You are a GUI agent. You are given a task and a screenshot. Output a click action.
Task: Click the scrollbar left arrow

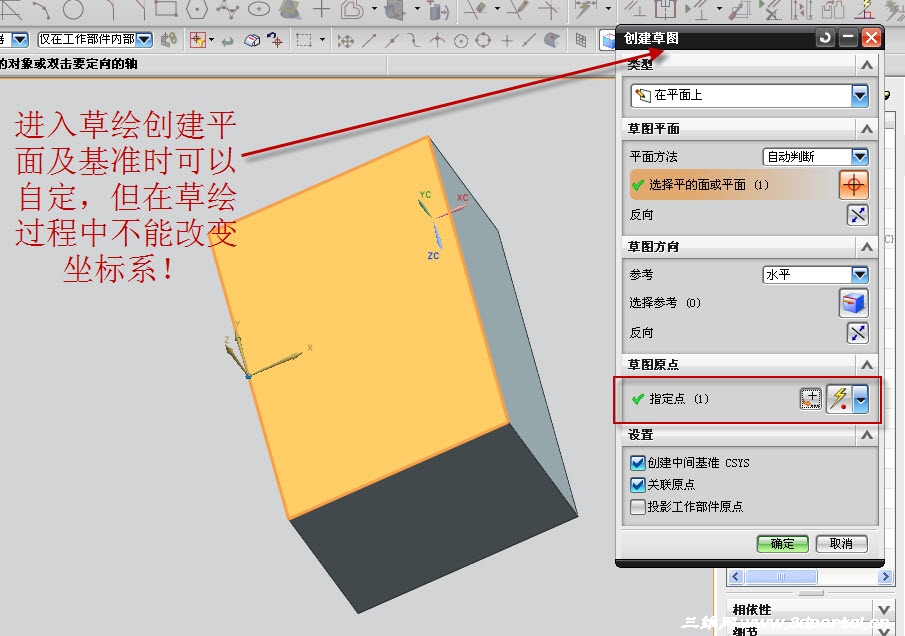735,576
